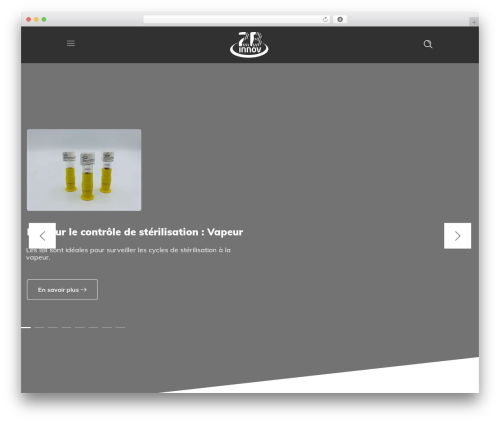Click the yellow minimize window button
The height and width of the screenshot is (423, 500).
click(36, 19)
